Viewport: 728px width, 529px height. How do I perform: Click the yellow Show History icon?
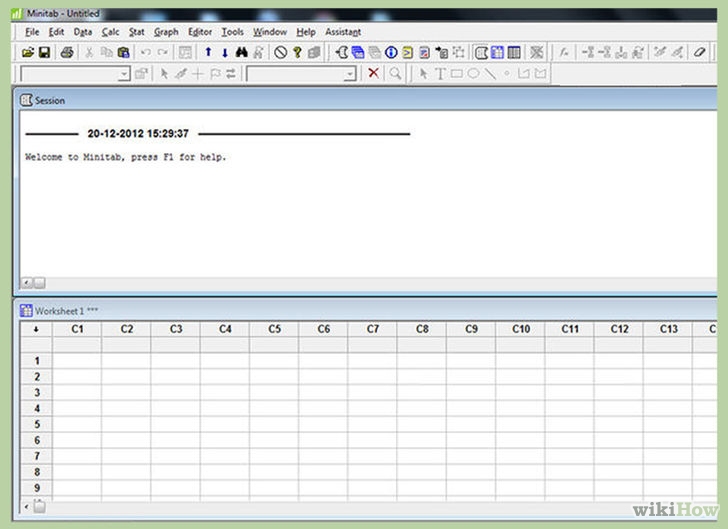click(408, 52)
